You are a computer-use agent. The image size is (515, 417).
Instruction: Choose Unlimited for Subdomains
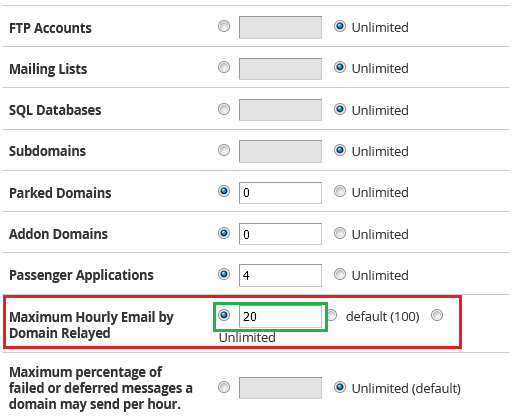(340, 150)
